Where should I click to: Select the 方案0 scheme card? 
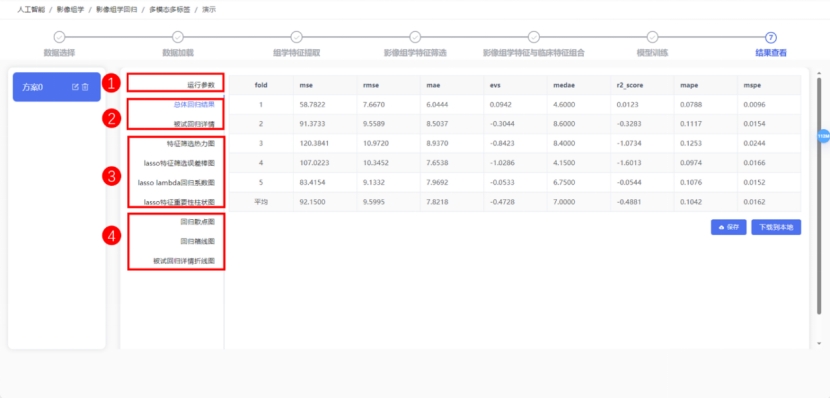coord(57,87)
